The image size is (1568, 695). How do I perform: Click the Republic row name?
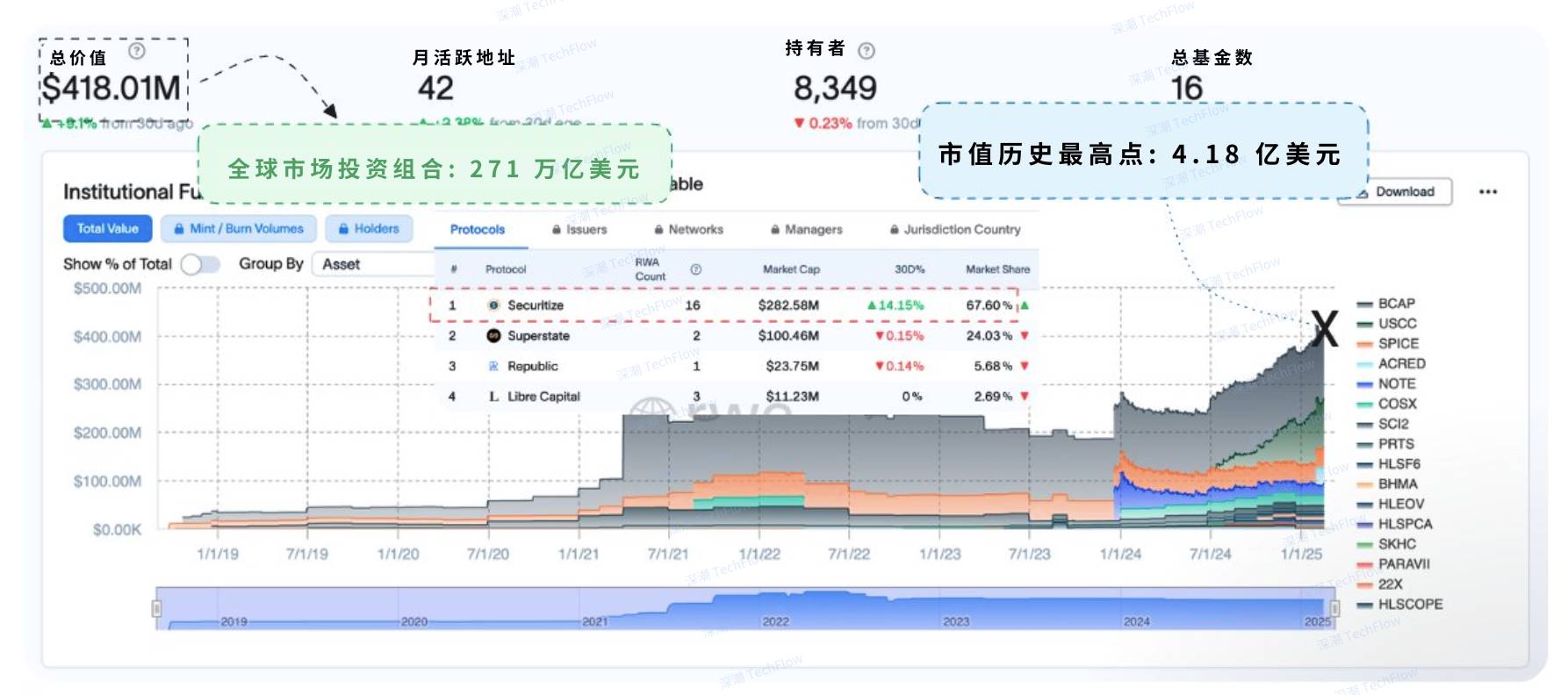pos(533,366)
